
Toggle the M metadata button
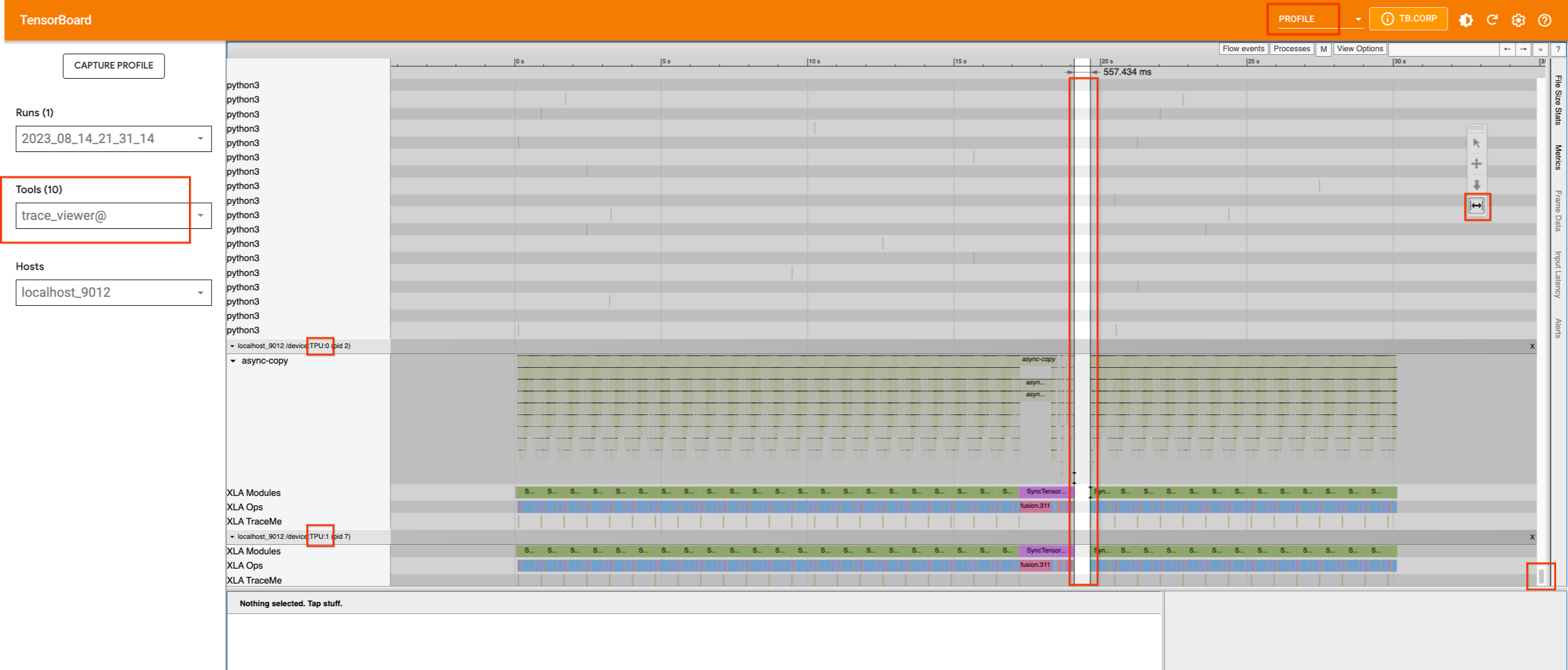1323,49
